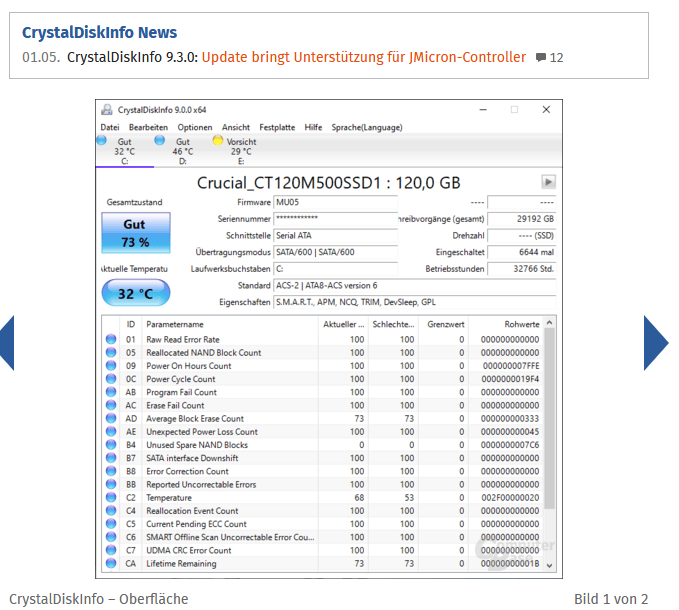Viewport: 679px width, 610px height.
Task: Click status icon of Average Block Erase Count
Action: [111, 418]
